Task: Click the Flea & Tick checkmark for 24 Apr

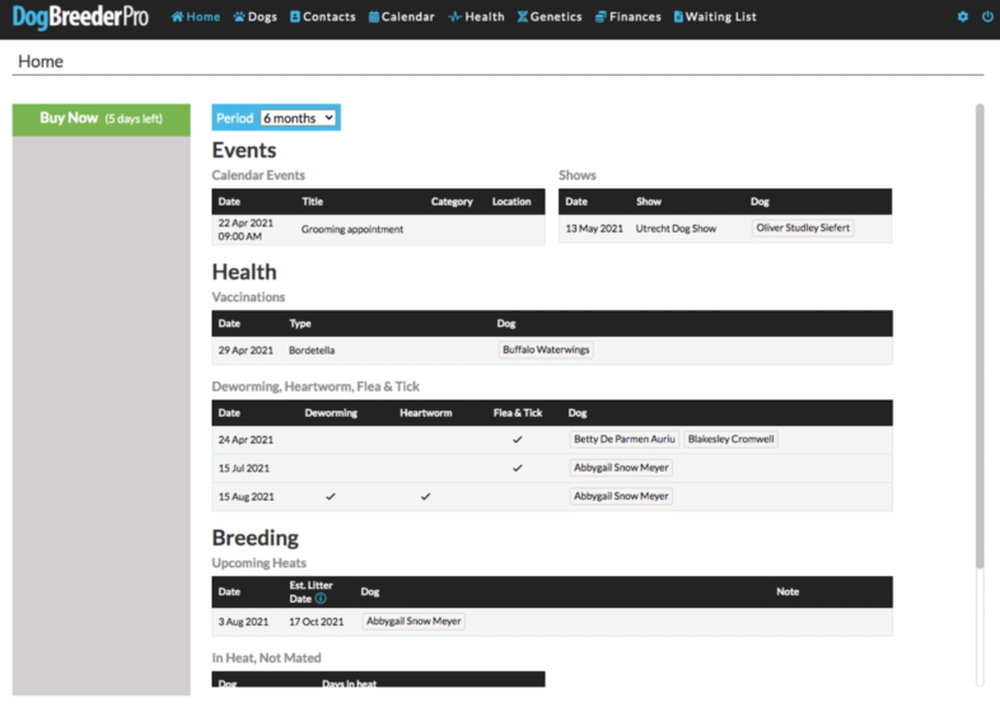Action: [517, 439]
